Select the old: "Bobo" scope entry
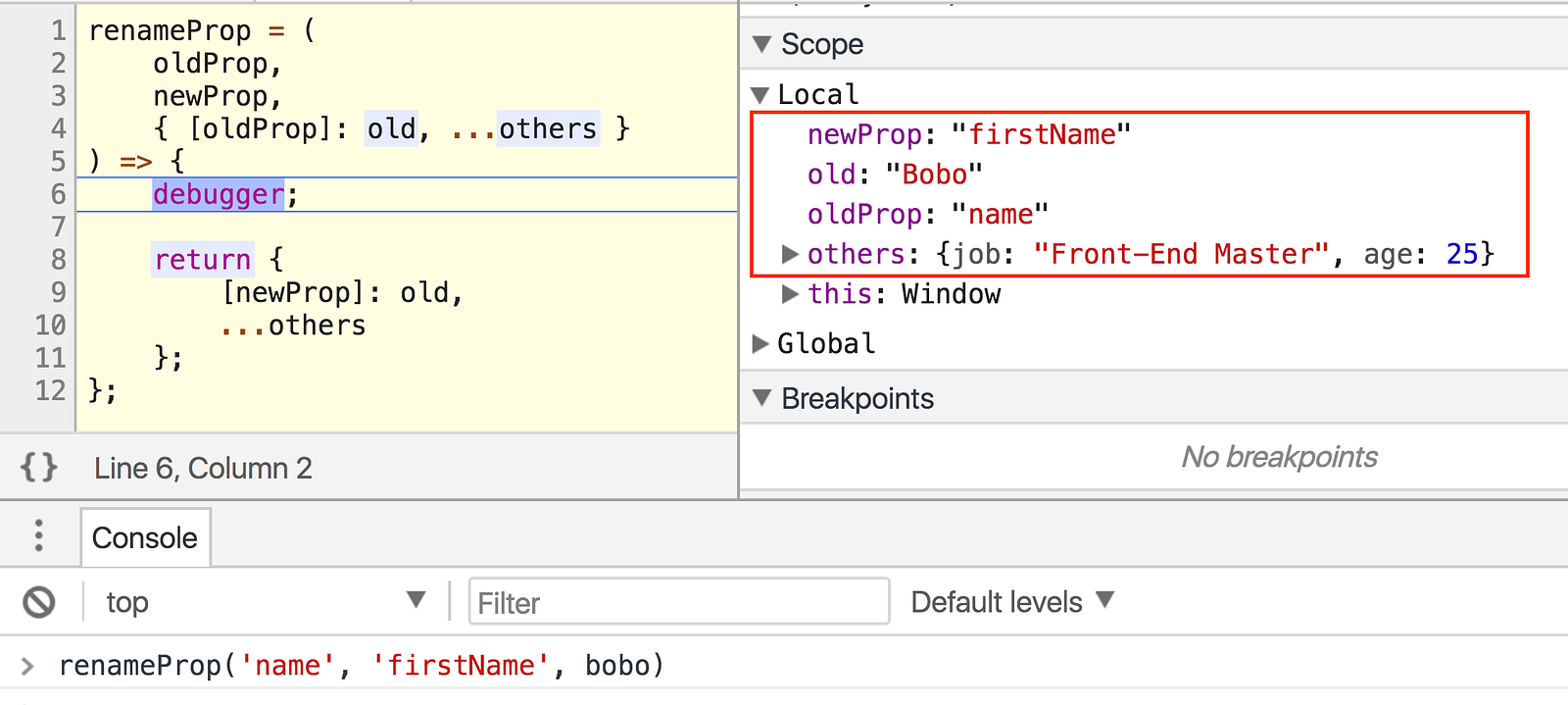 895,175
